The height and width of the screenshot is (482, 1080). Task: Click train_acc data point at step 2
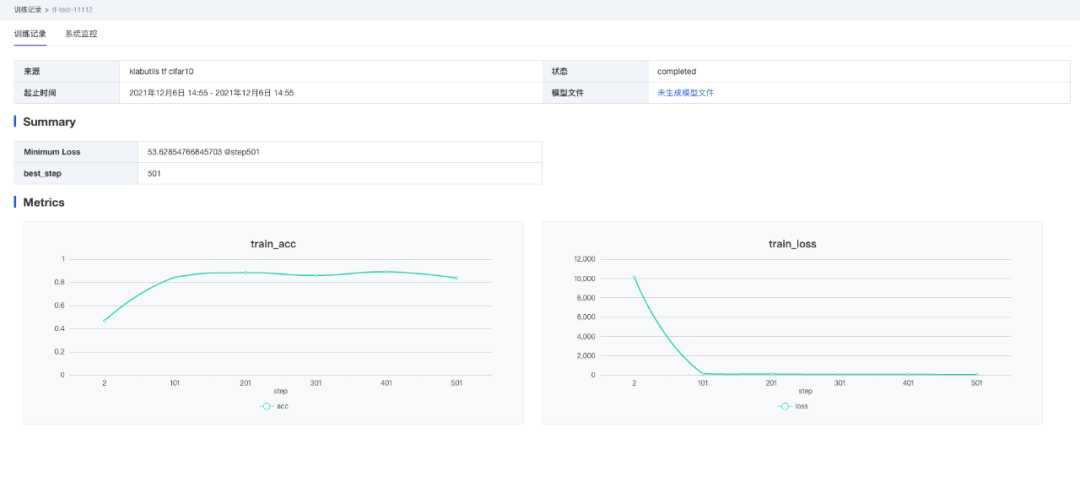(104, 321)
